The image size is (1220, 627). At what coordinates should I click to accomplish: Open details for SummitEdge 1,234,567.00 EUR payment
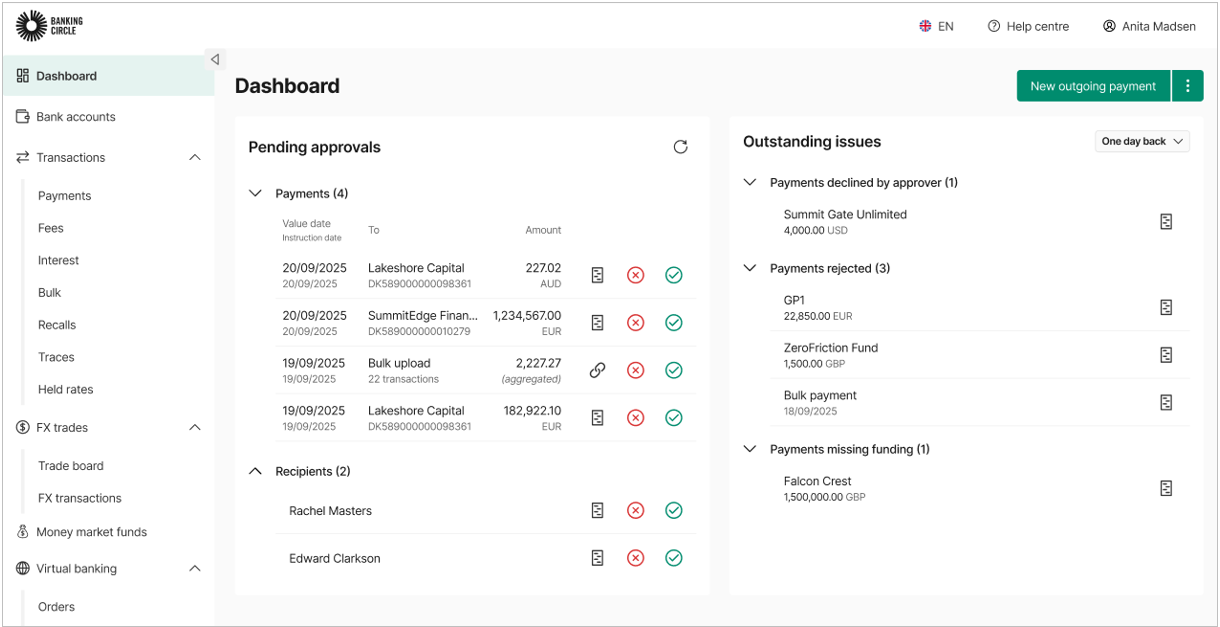point(597,323)
